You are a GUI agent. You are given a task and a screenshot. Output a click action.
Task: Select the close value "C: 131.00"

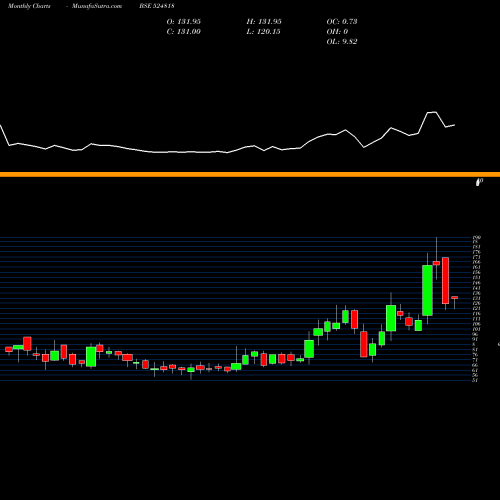(x=184, y=32)
